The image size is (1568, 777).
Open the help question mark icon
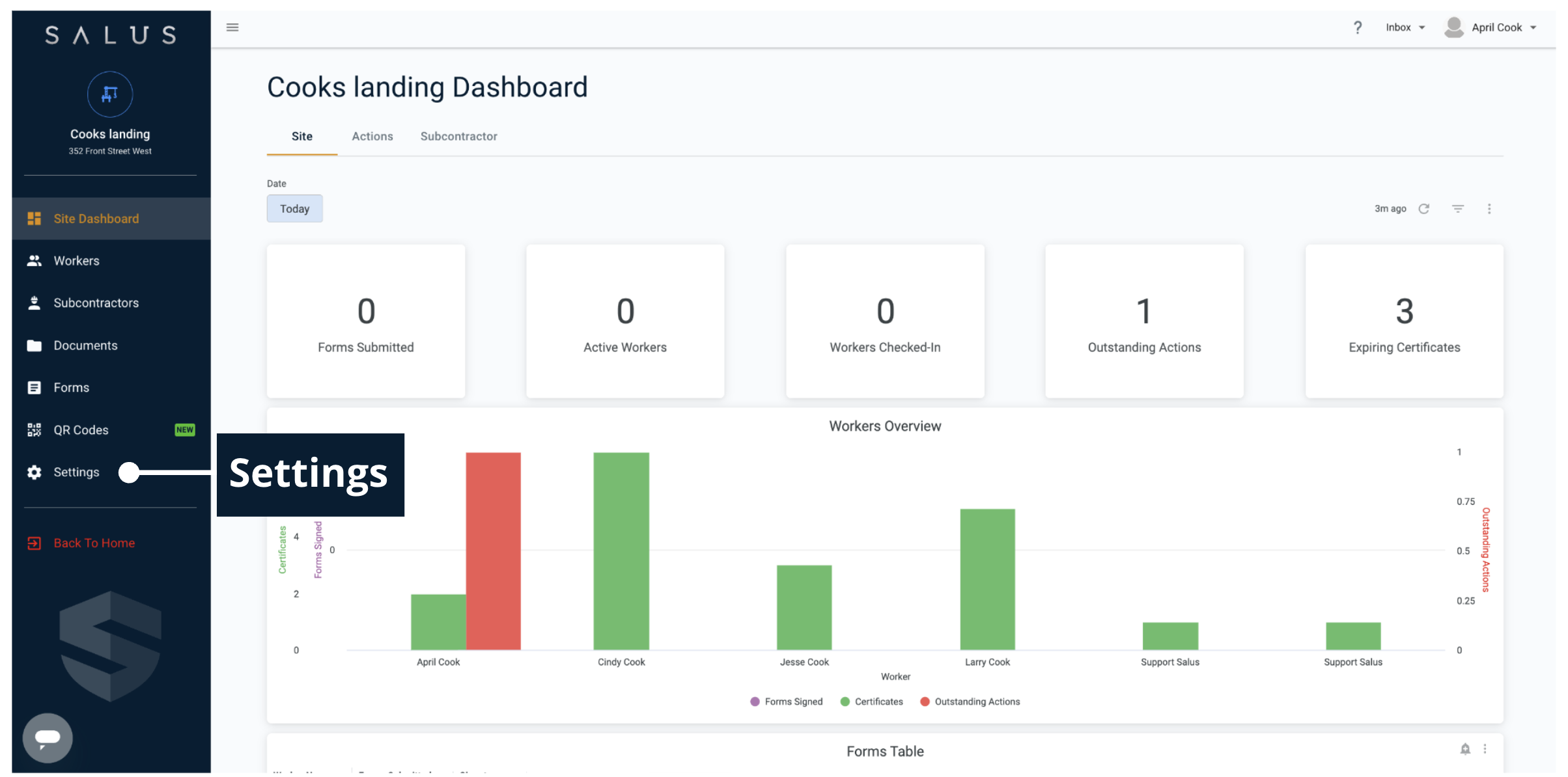coord(1357,27)
